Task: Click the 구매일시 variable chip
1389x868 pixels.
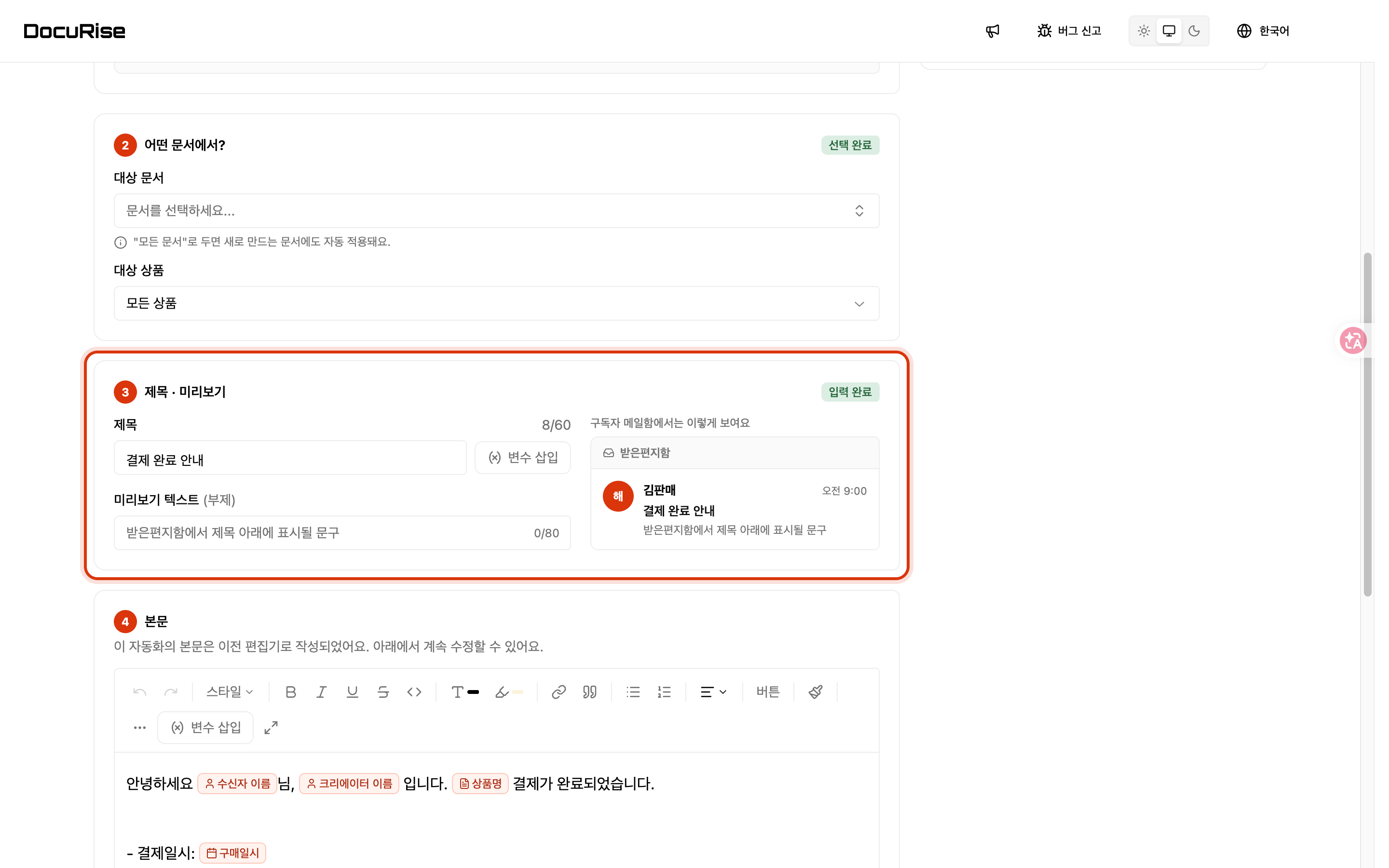Action: point(232,853)
